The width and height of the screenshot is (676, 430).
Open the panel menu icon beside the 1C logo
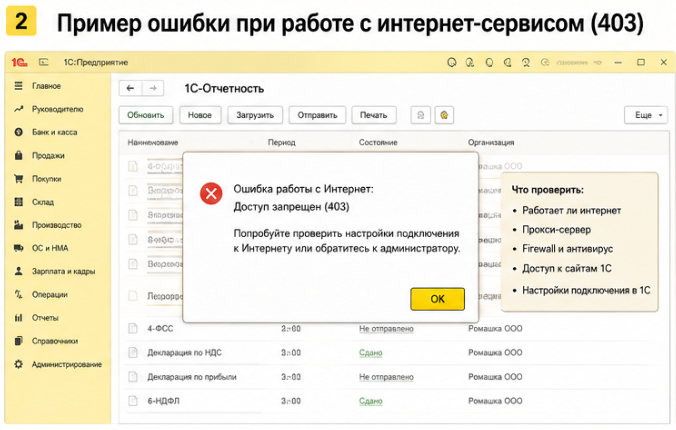(44, 63)
